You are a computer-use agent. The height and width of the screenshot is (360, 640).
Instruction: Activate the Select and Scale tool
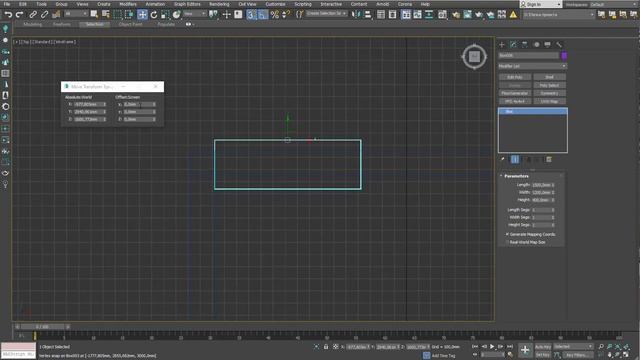point(165,15)
